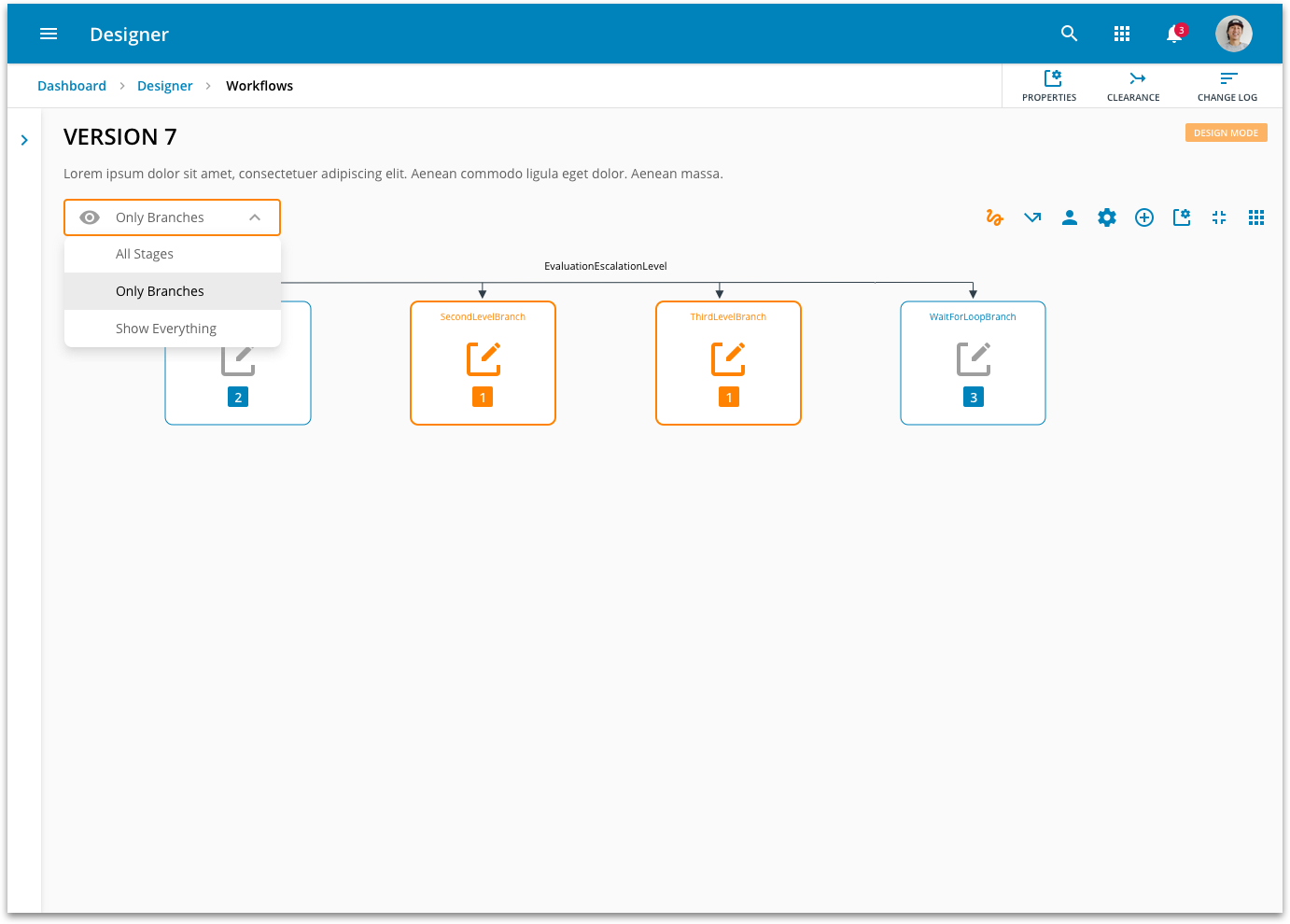Open the Clearance panel
This screenshot has height=924, width=1290.
point(1133,86)
